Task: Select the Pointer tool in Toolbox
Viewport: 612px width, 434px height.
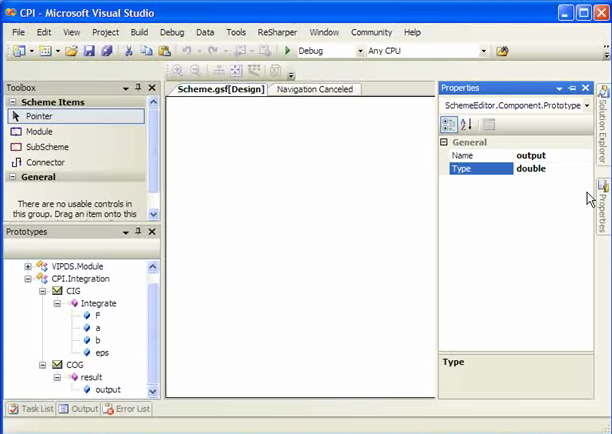Action: (x=39, y=117)
